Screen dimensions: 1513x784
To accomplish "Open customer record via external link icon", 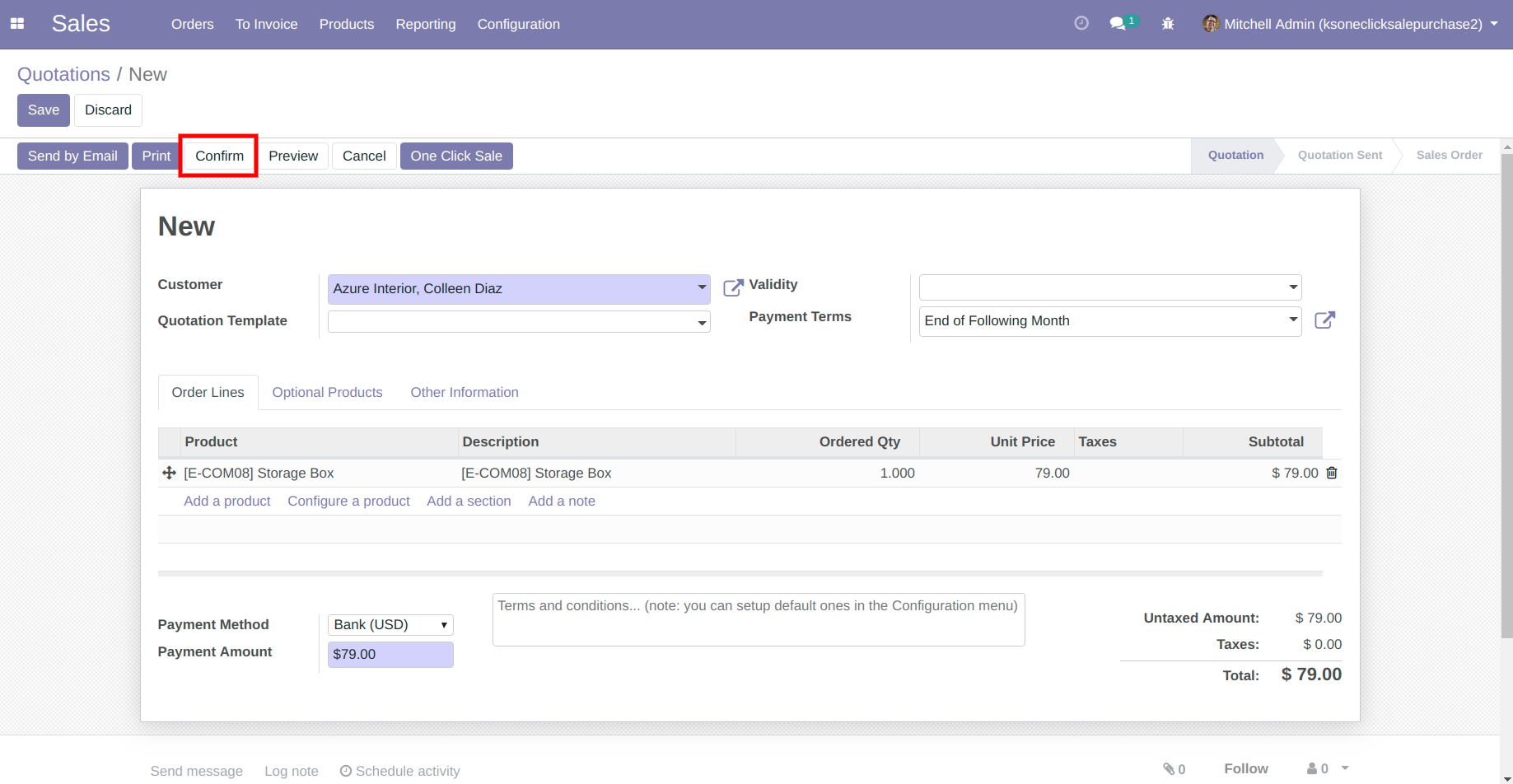I will (x=732, y=287).
